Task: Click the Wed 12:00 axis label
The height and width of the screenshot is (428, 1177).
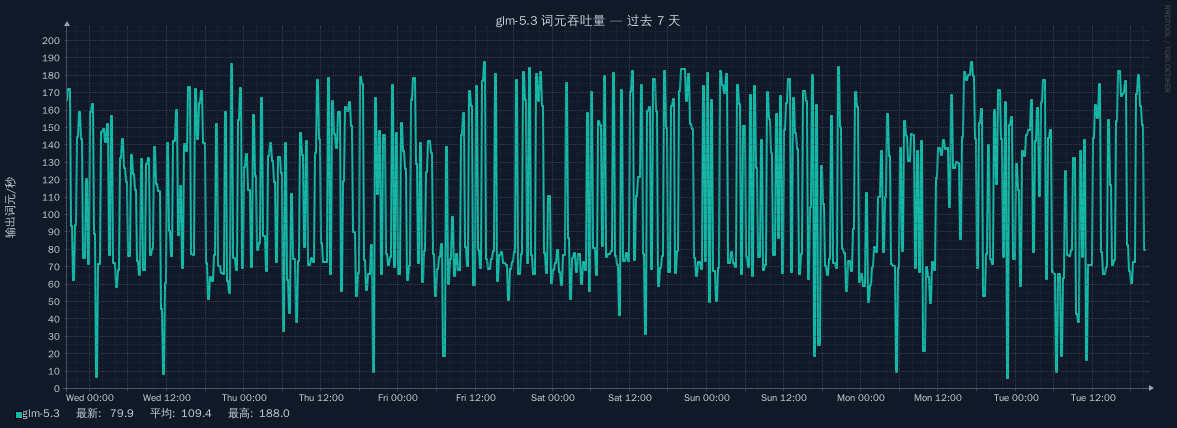Action: (x=167, y=398)
